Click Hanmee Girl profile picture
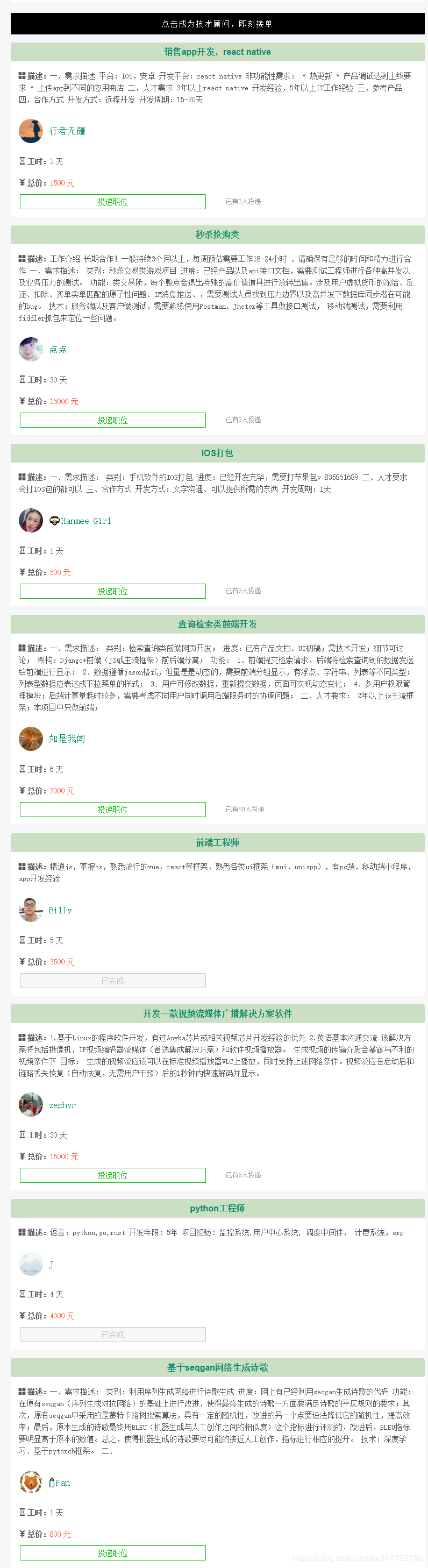The height and width of the screenshot is (1568, 428). coord(31,521)
